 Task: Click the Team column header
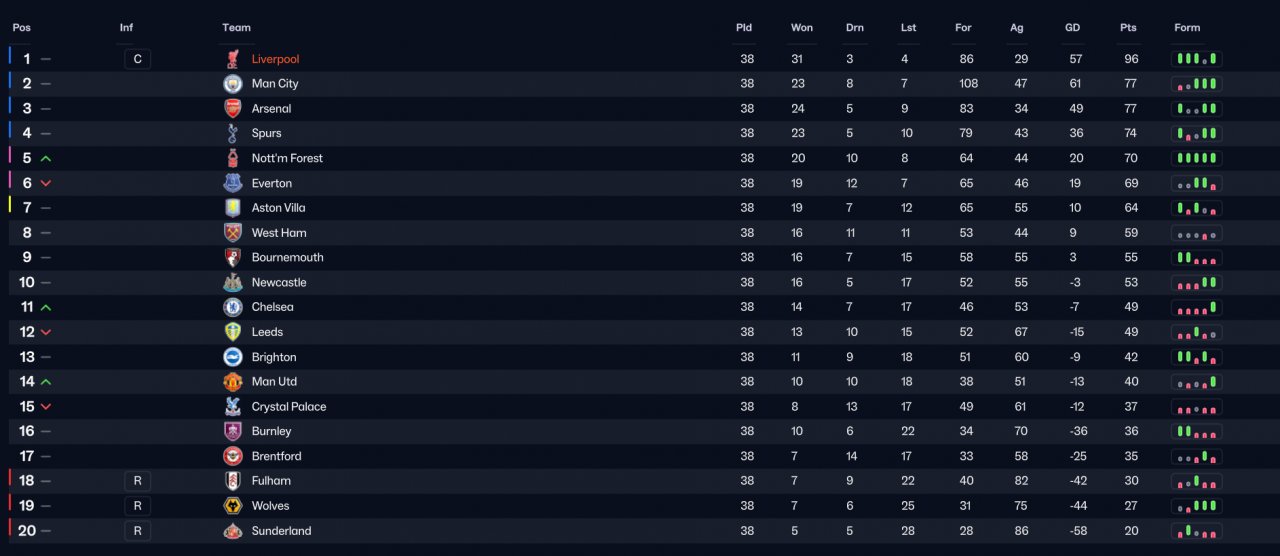(236, 28)
